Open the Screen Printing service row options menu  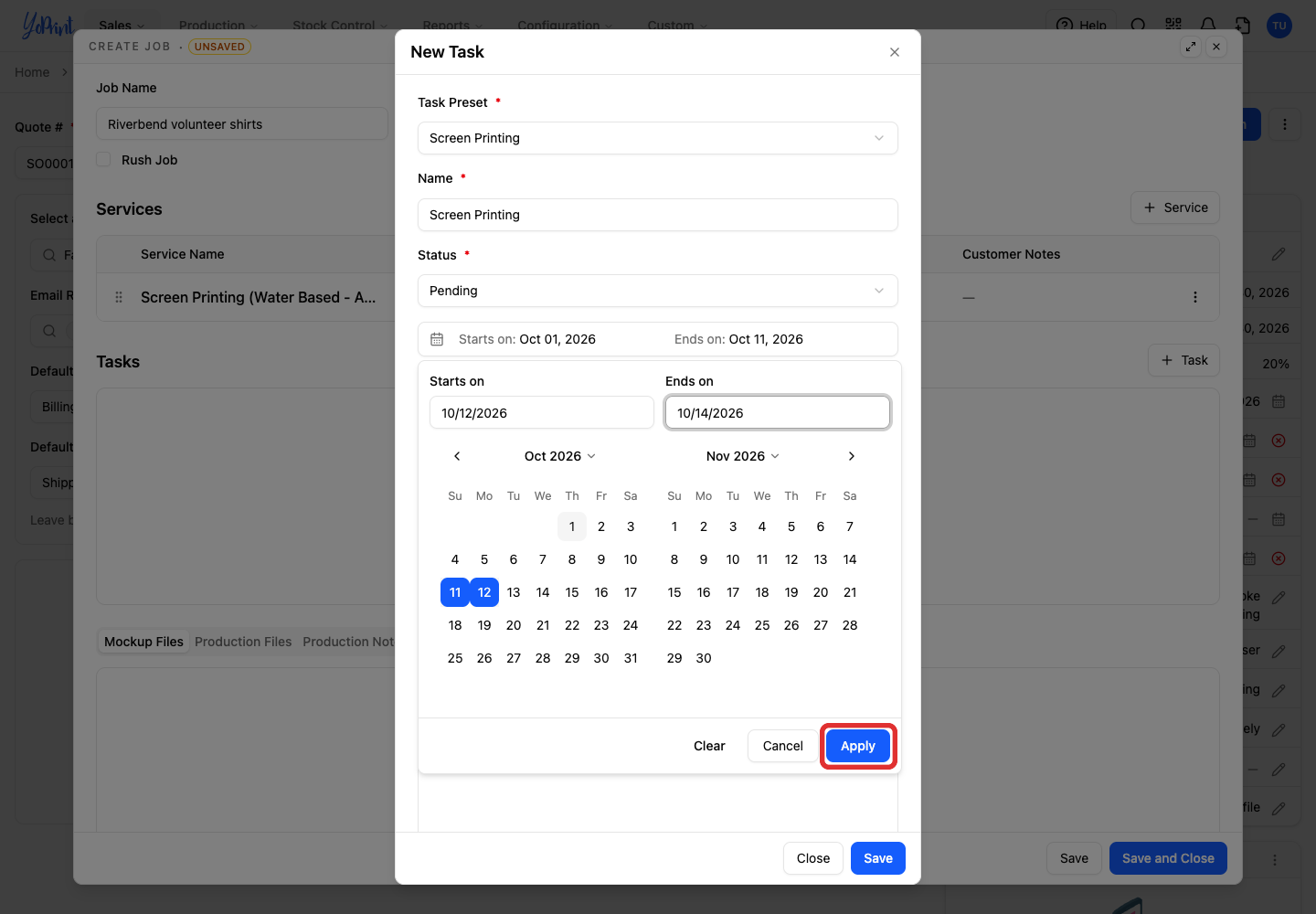point(1195,297)
